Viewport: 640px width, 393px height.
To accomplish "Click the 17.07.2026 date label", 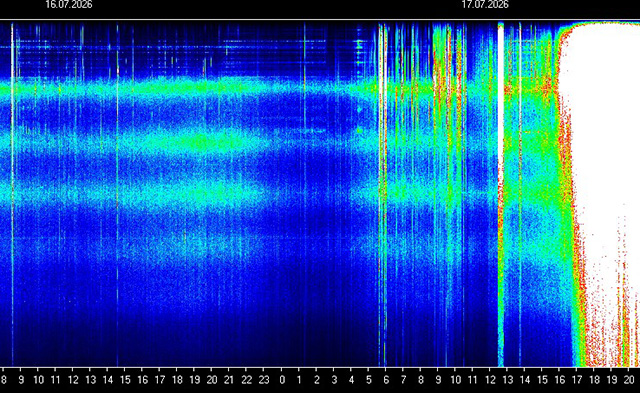I will coord(485,4).
